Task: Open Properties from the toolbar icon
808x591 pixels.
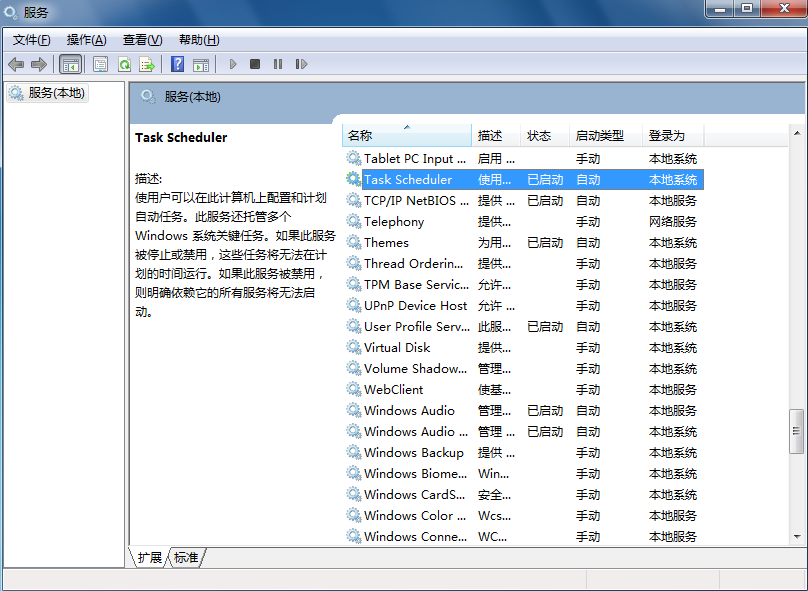Action: 100,64
